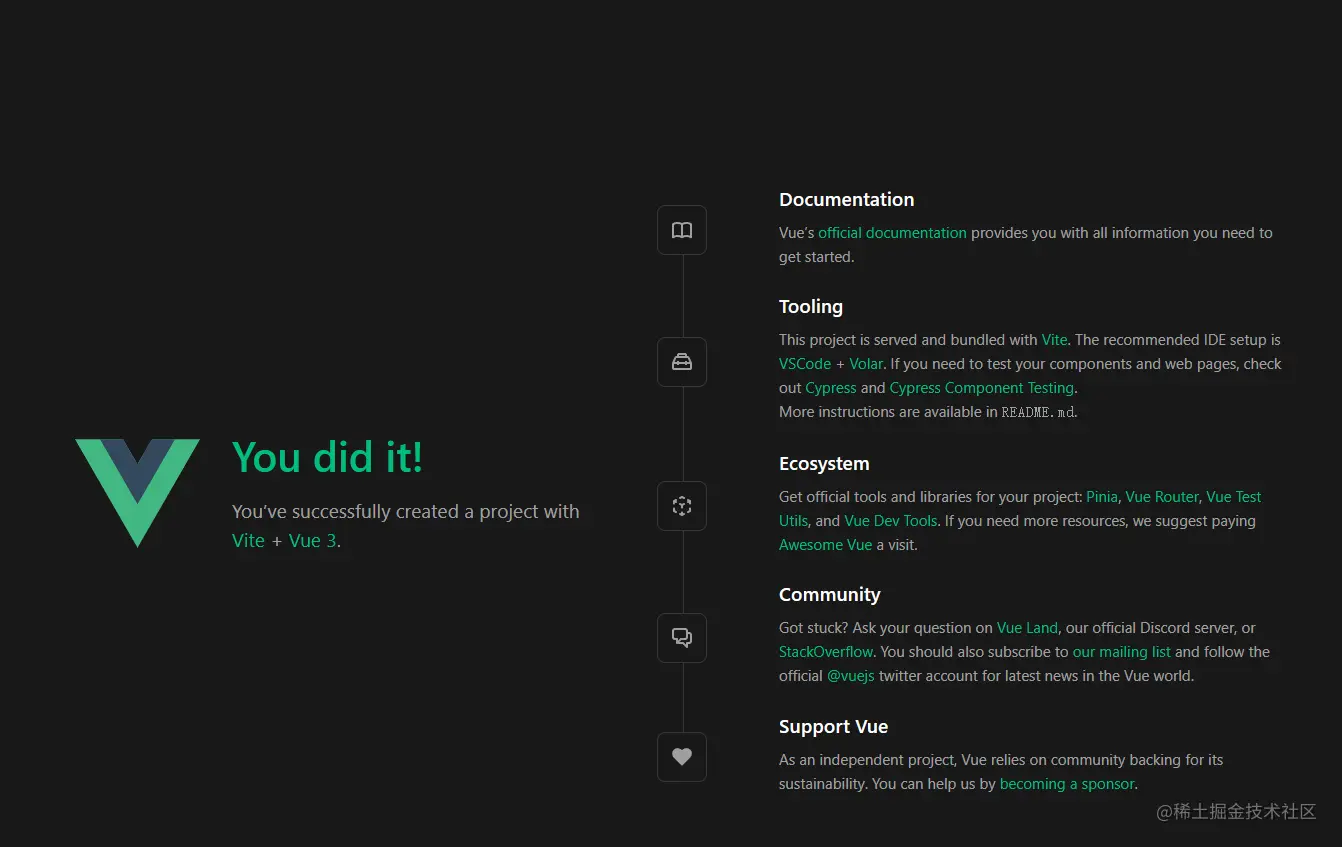This screenshot has height=847, width=1342.
Task: Open the Vite link in Tooling section
Action: coord(1054,340)
